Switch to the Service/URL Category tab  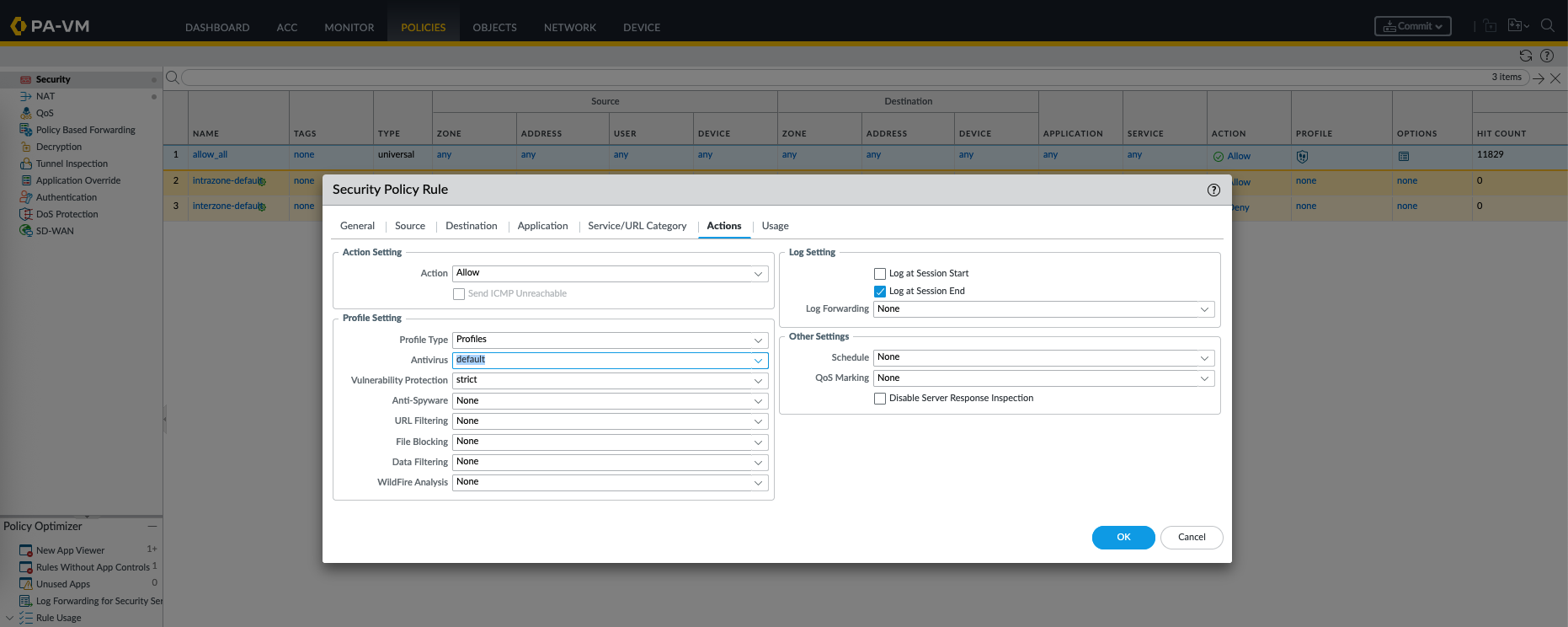point(637,226)
